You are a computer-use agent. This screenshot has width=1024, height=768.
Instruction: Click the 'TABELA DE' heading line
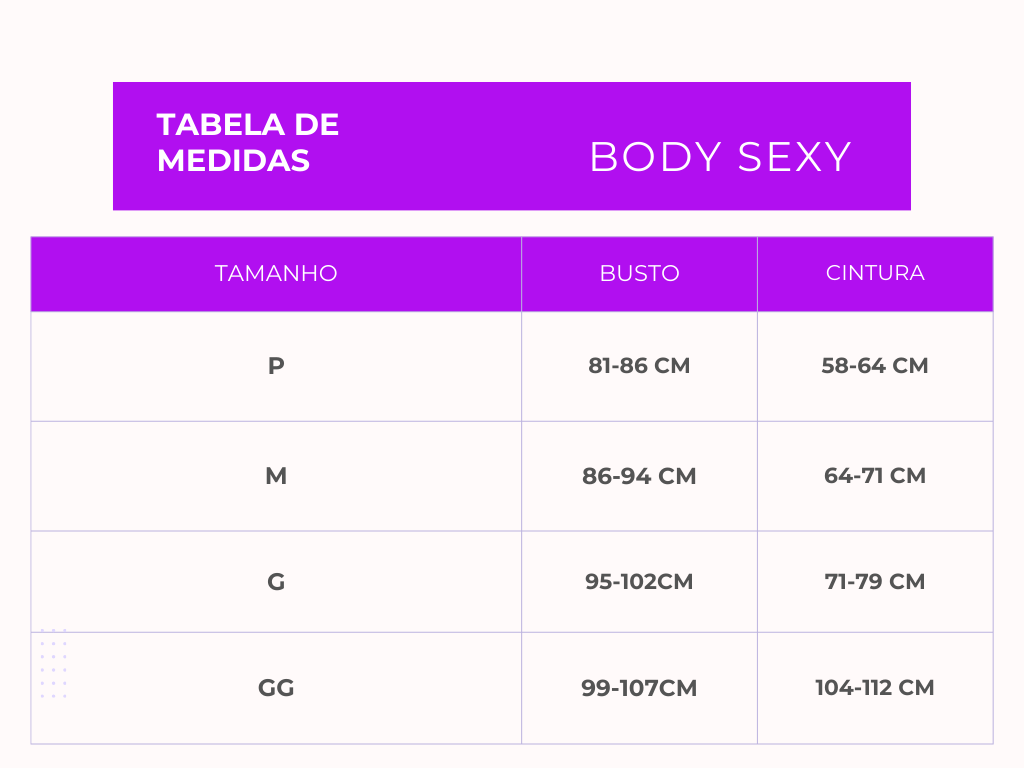[248, 125]
